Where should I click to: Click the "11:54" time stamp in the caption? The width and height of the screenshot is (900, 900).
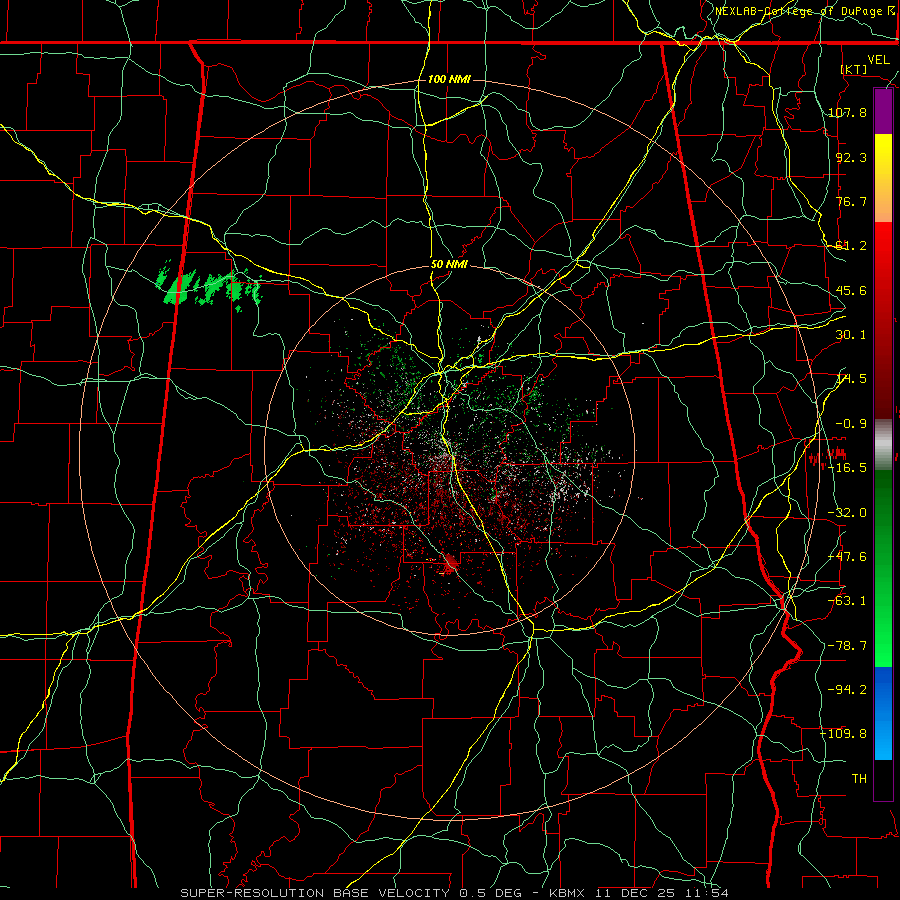click(x=708, y=893)
